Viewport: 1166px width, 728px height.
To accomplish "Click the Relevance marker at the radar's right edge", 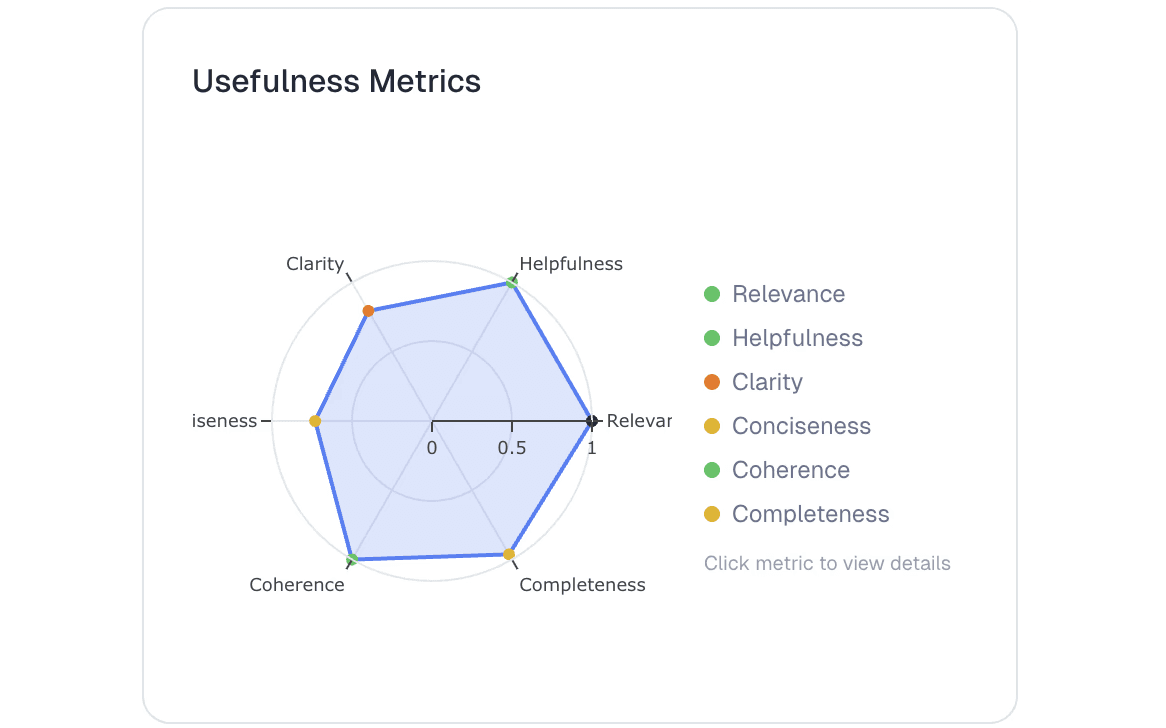I will (x=592, y=421).
